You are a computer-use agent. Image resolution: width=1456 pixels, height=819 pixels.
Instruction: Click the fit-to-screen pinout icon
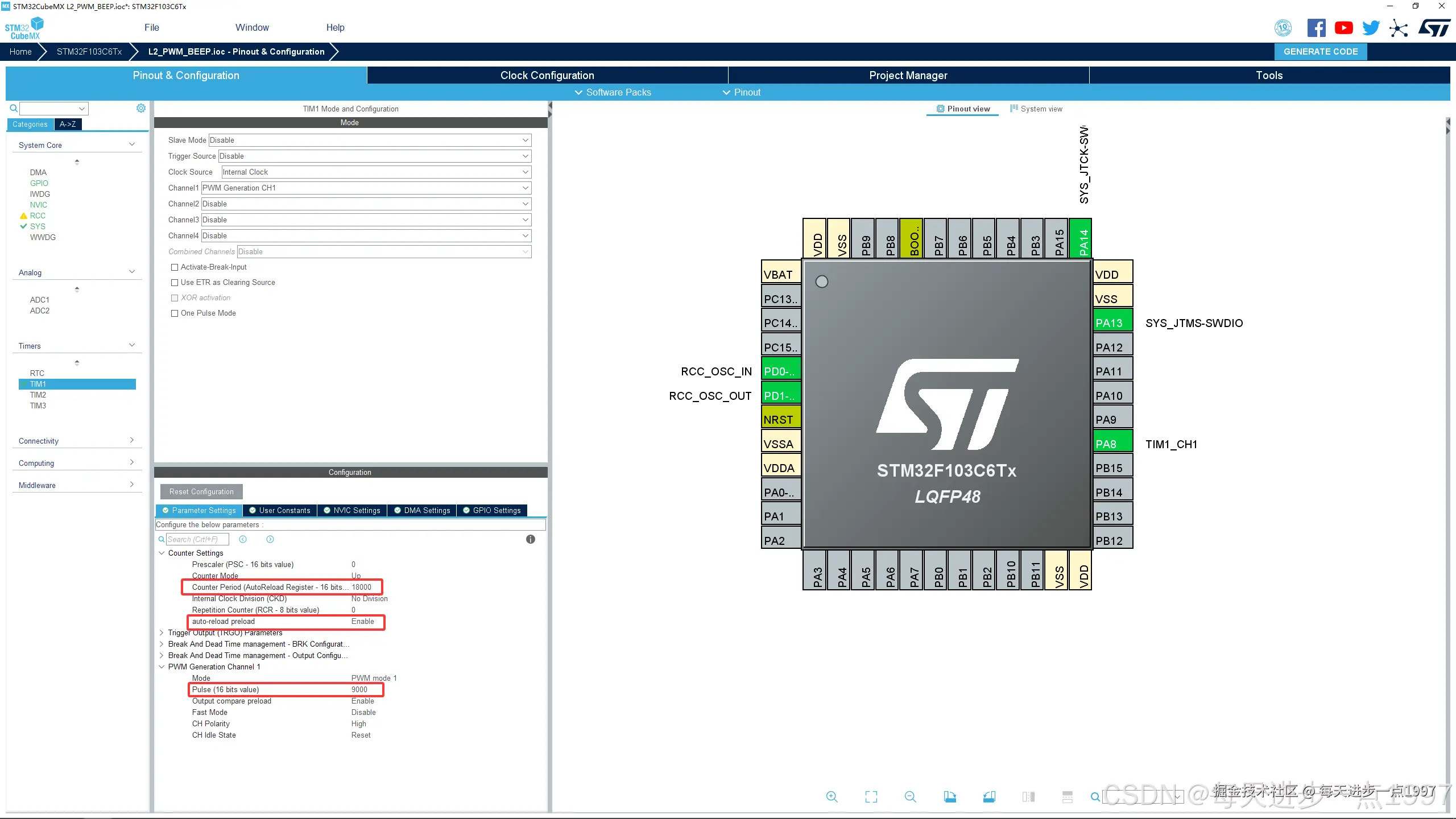tap(871, 797)
